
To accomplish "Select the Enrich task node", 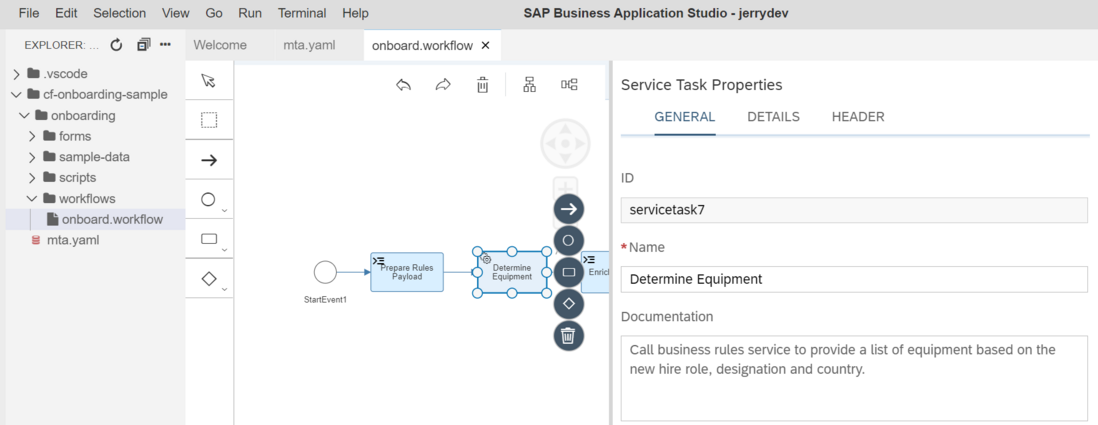I will (x=595, y=272).
